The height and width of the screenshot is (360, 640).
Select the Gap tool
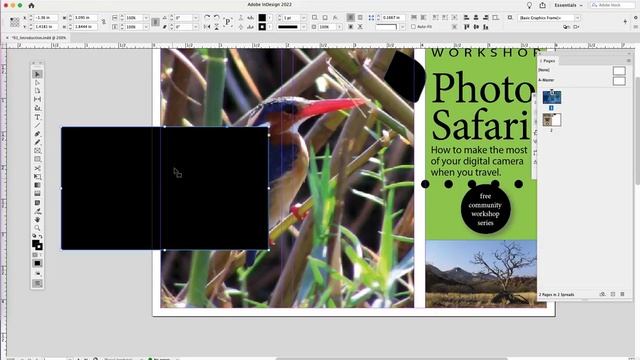point(37,100)
